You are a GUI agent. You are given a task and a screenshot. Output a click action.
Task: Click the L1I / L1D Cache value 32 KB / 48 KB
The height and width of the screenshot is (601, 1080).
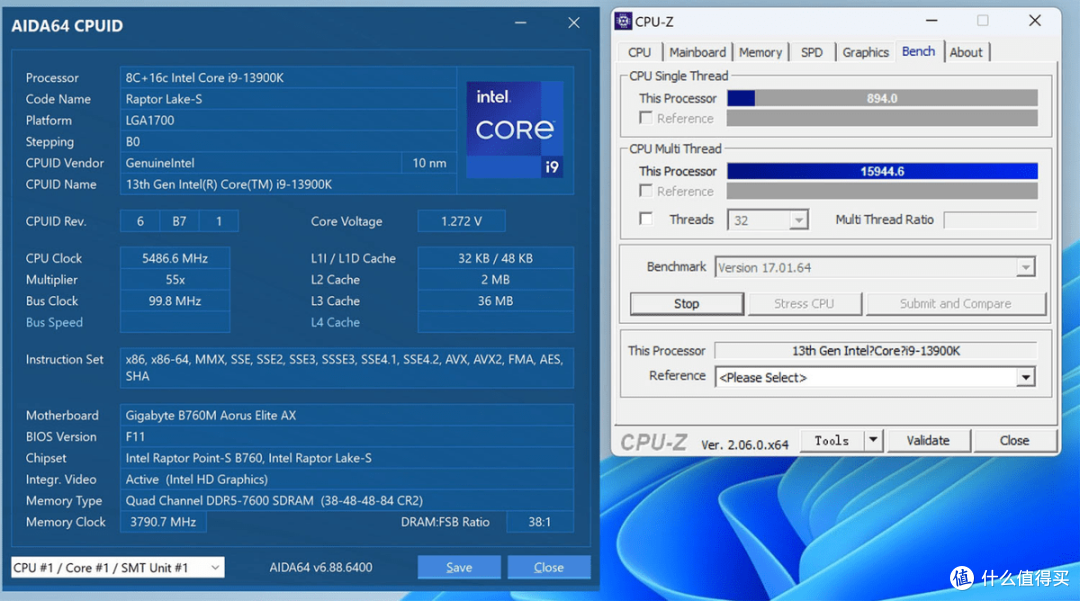click(x=495, y=258)
